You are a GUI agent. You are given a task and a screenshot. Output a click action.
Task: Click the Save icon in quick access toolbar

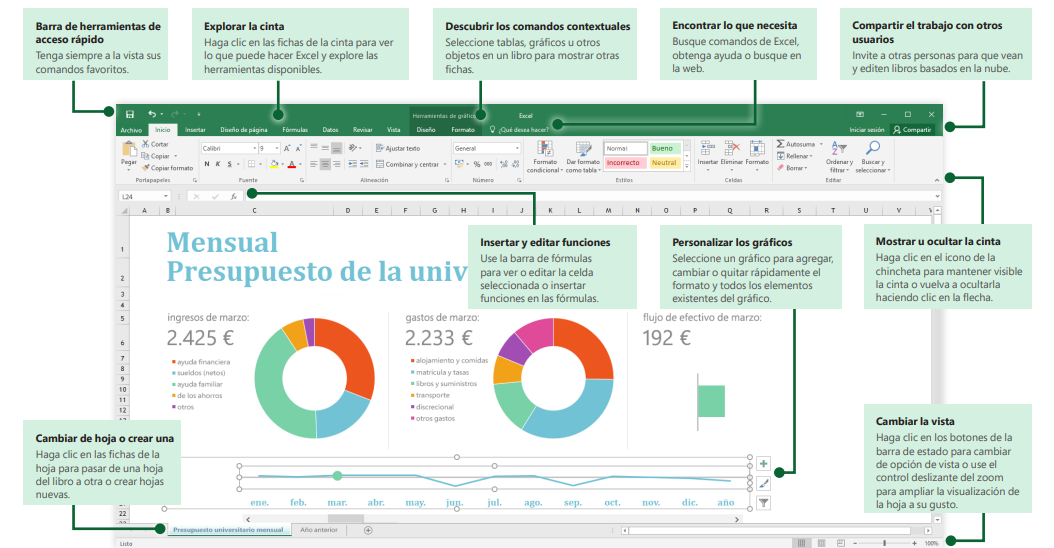tap(130, 114)
